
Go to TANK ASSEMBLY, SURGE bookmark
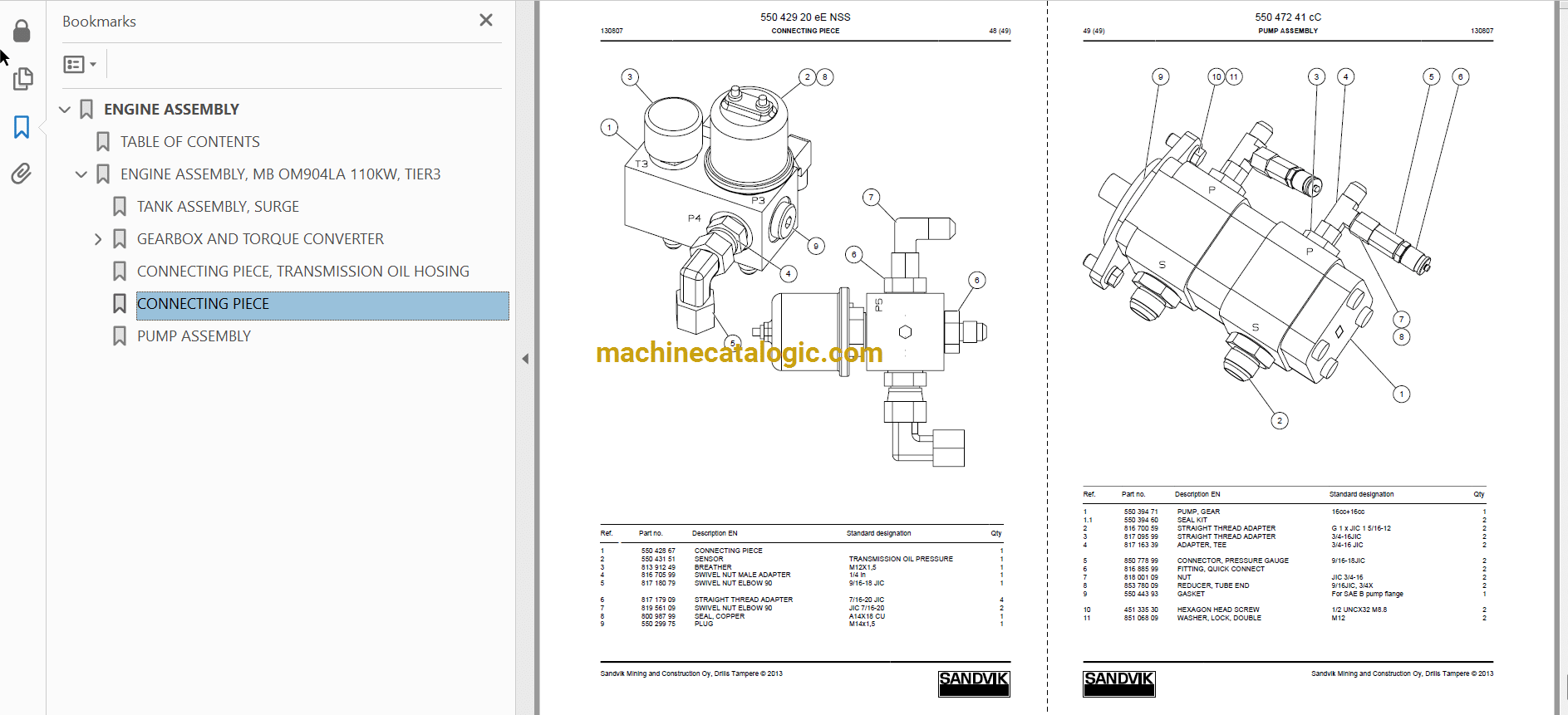coord(218,207)
